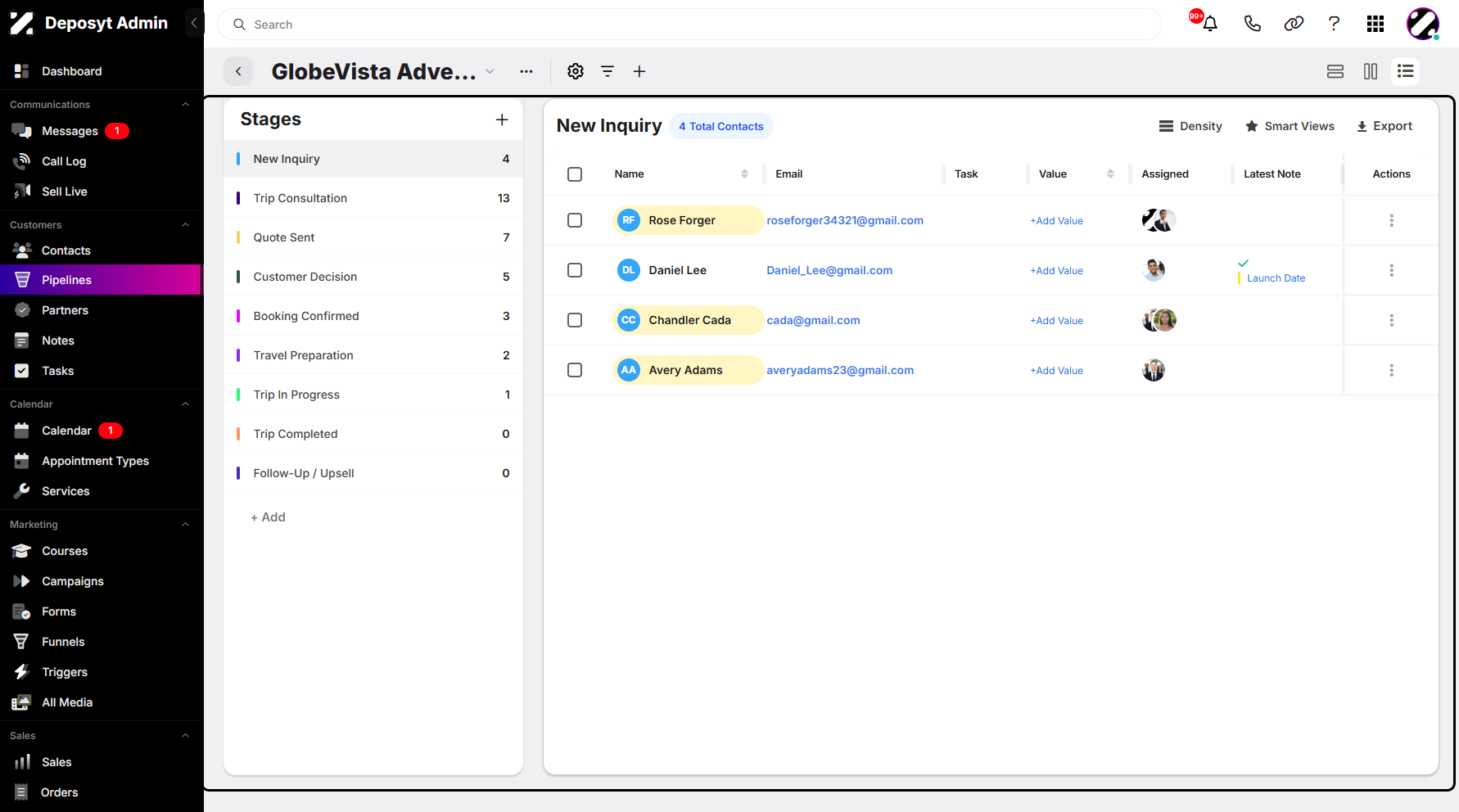Open the pipeline three-dots menu

click(x=526, y=71)
